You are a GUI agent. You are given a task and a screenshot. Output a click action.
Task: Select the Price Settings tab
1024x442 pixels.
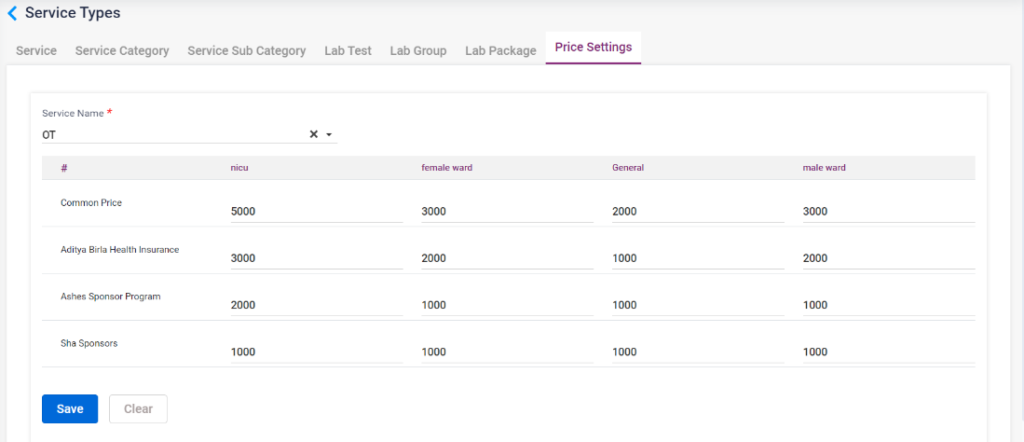click(593, 48)
